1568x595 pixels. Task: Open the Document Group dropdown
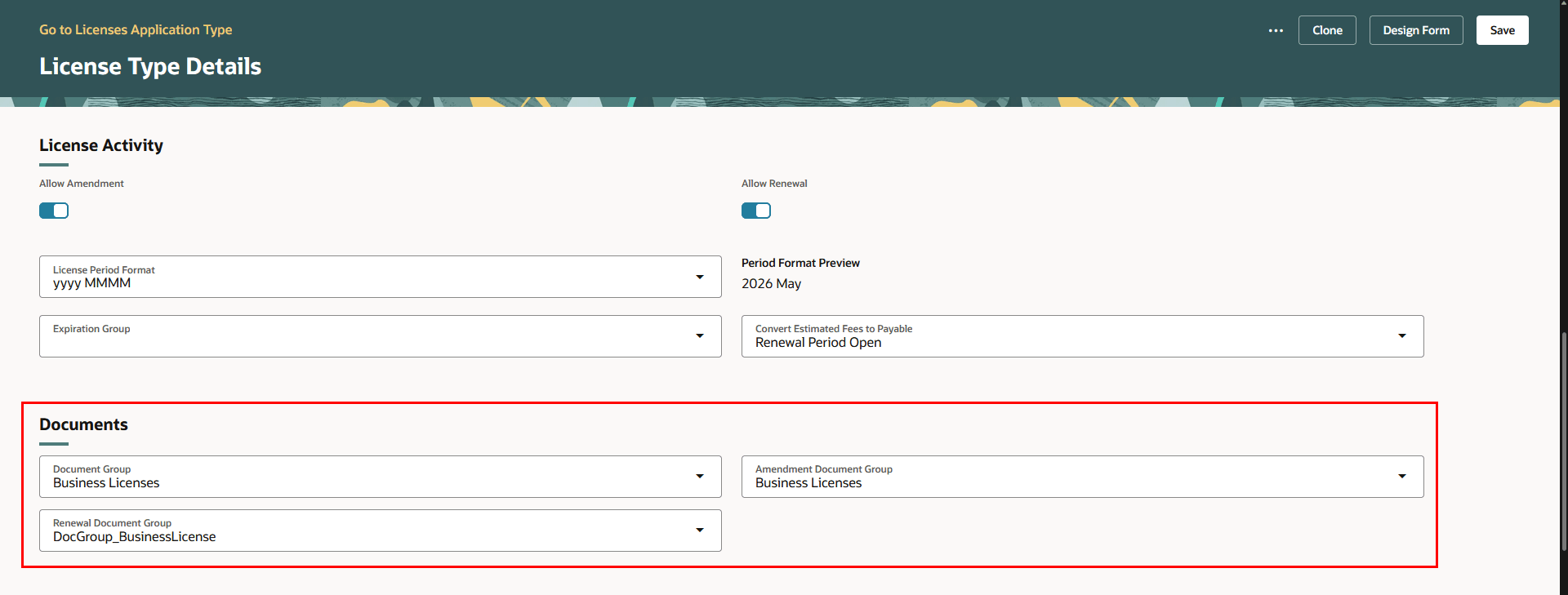(381, 477)
